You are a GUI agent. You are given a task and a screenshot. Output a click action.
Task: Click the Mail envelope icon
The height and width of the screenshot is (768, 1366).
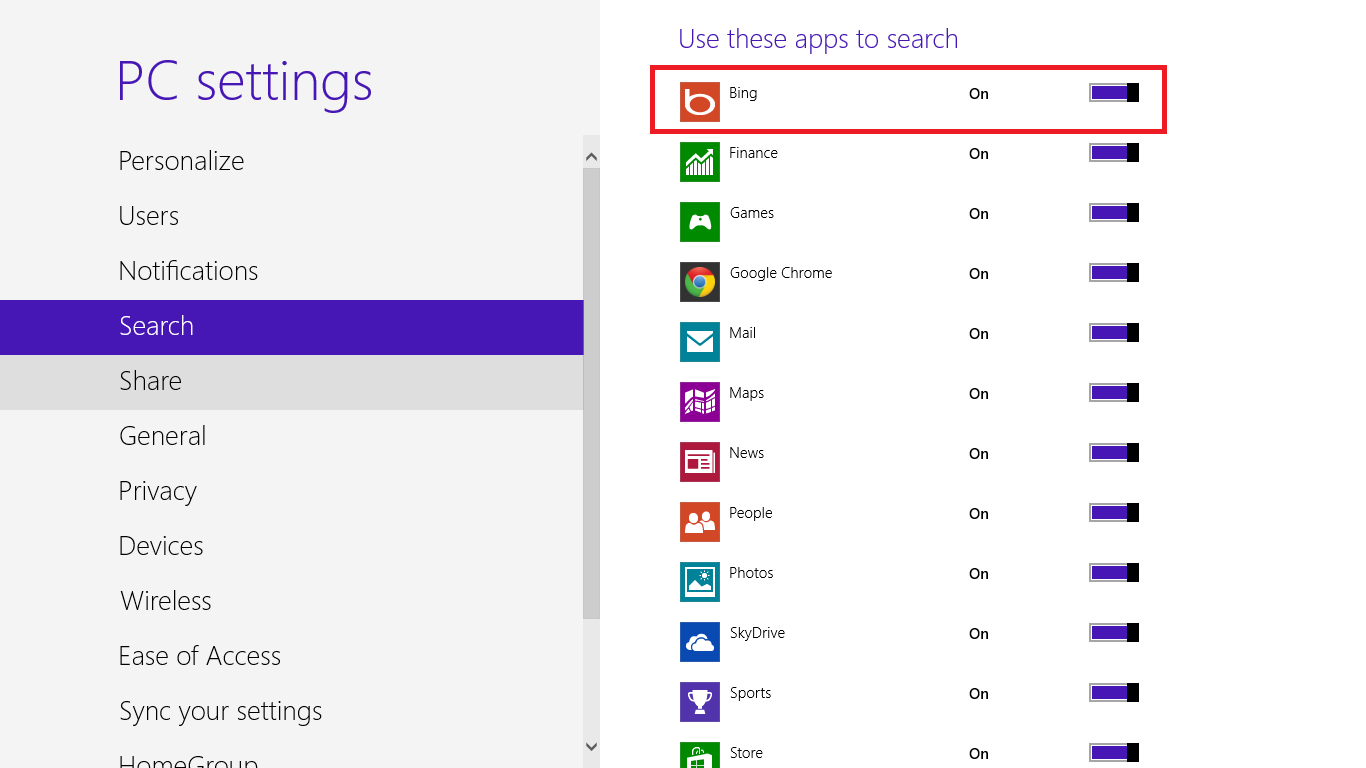[x=700, y=342]
